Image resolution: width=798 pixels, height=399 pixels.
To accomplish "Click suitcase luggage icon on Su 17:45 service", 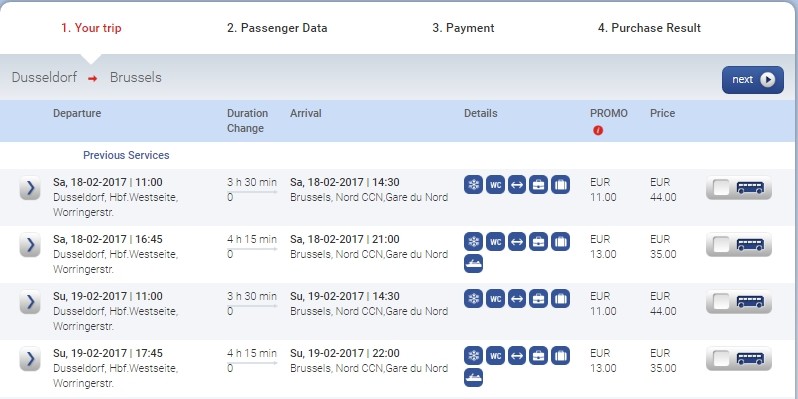I will tap(560, 356).
